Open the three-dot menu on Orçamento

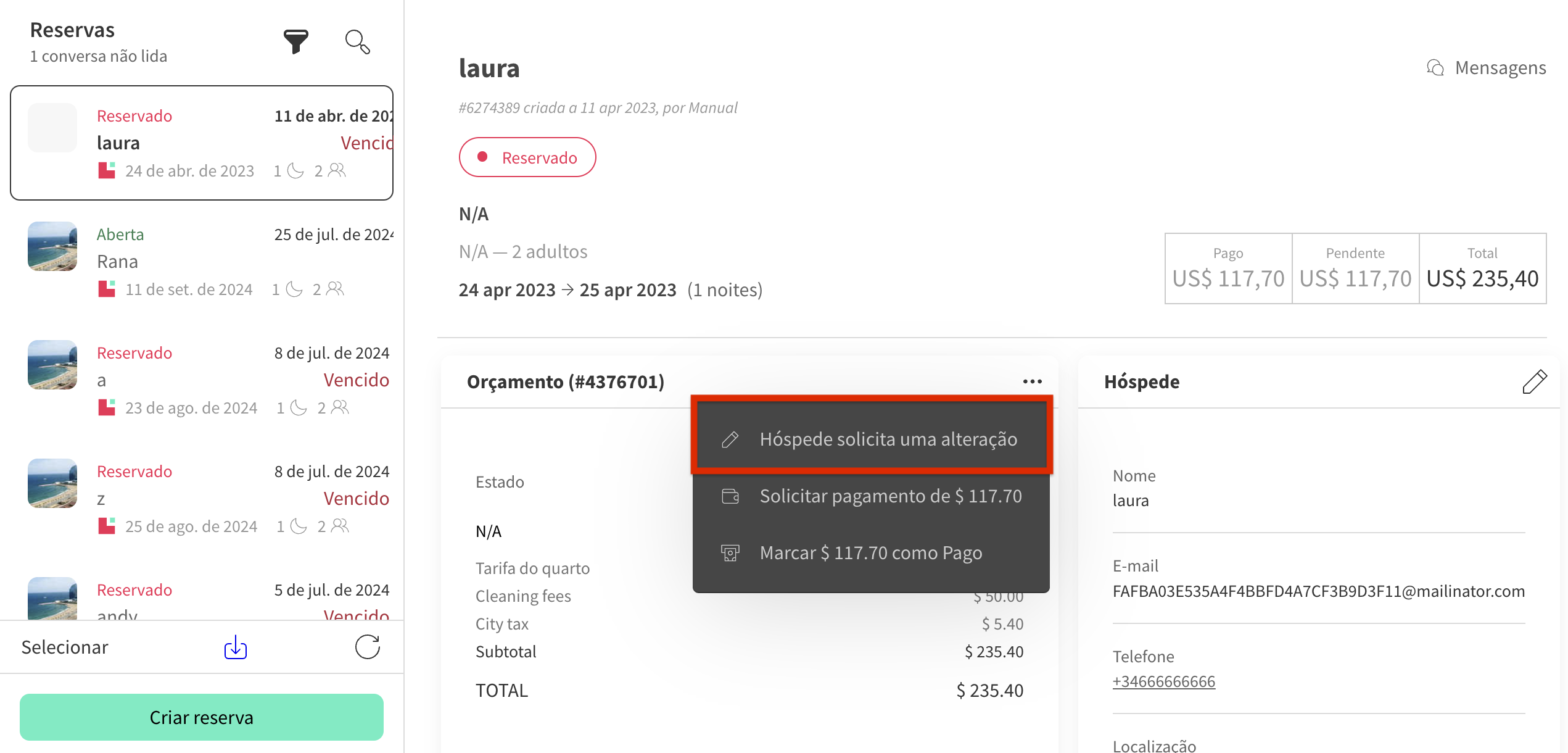click(x=1031, y=381)
